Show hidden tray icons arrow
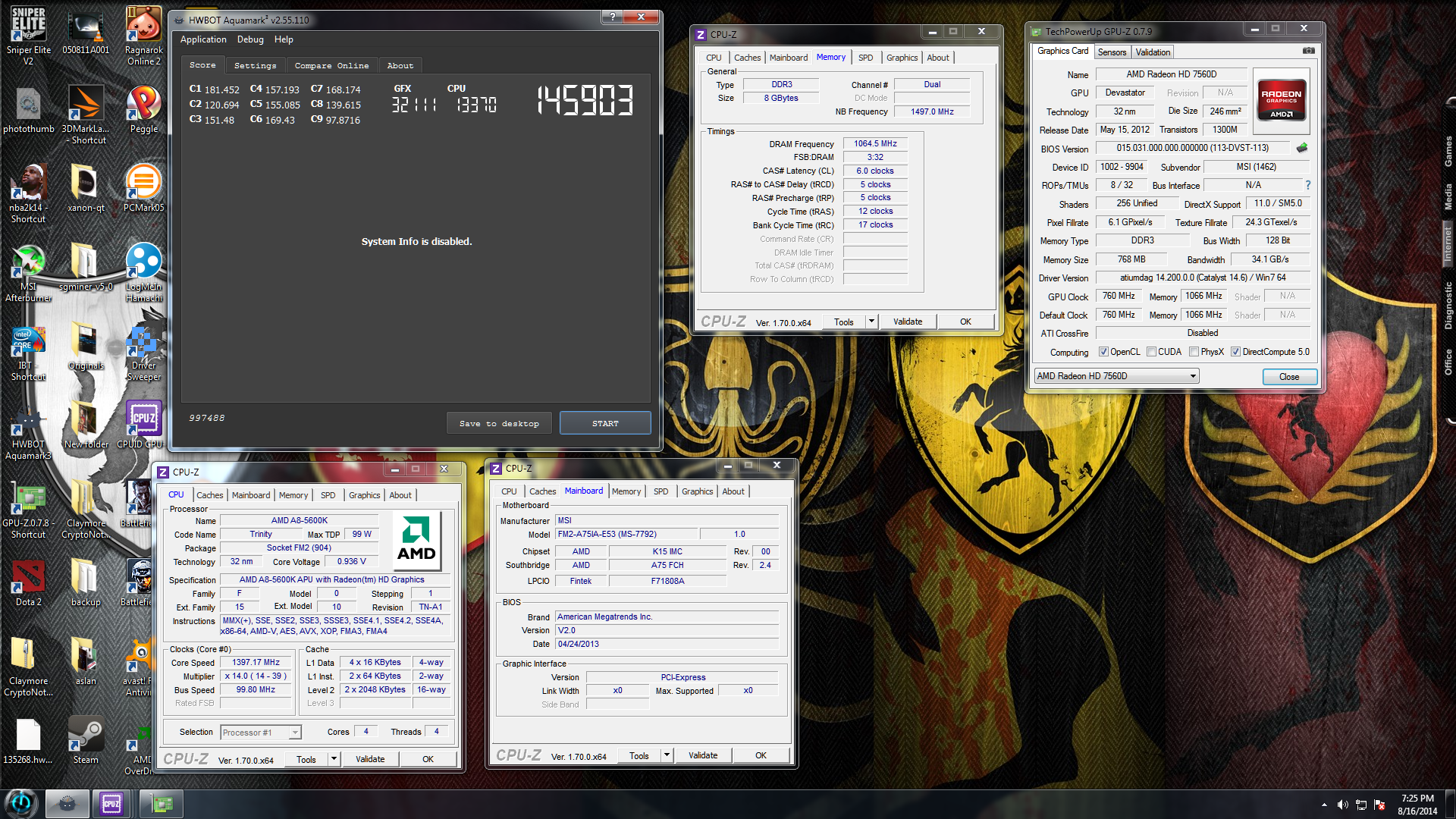The image size is (1456, 819). 1324,805
